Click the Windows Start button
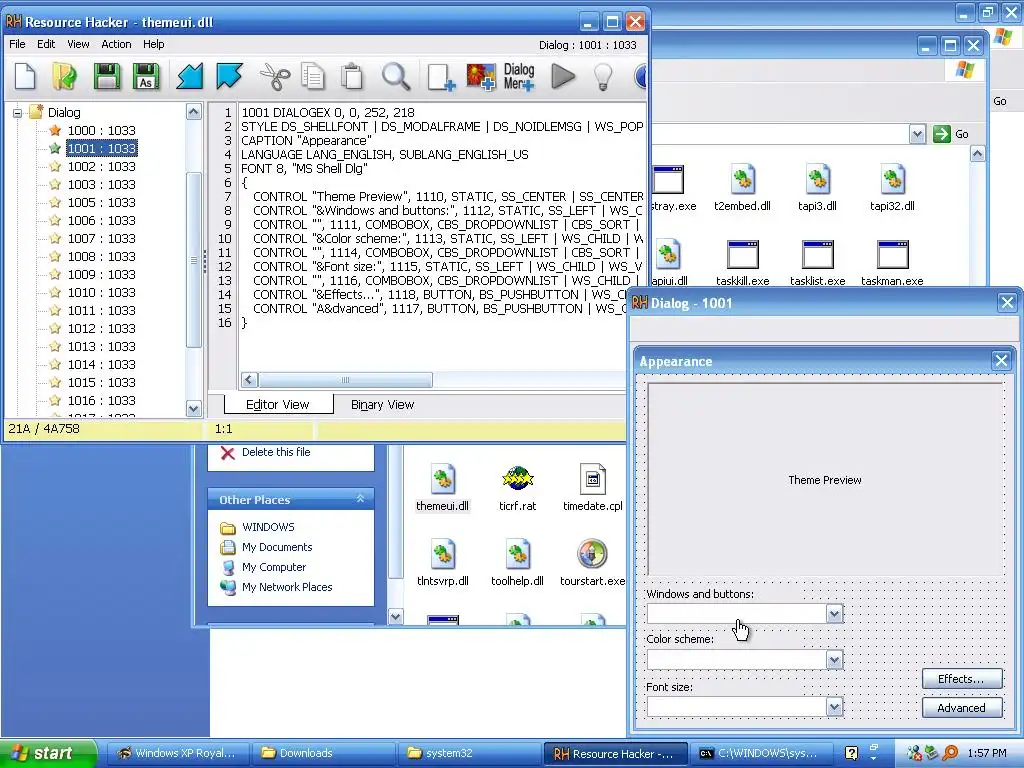 click(x=49, y=753)
